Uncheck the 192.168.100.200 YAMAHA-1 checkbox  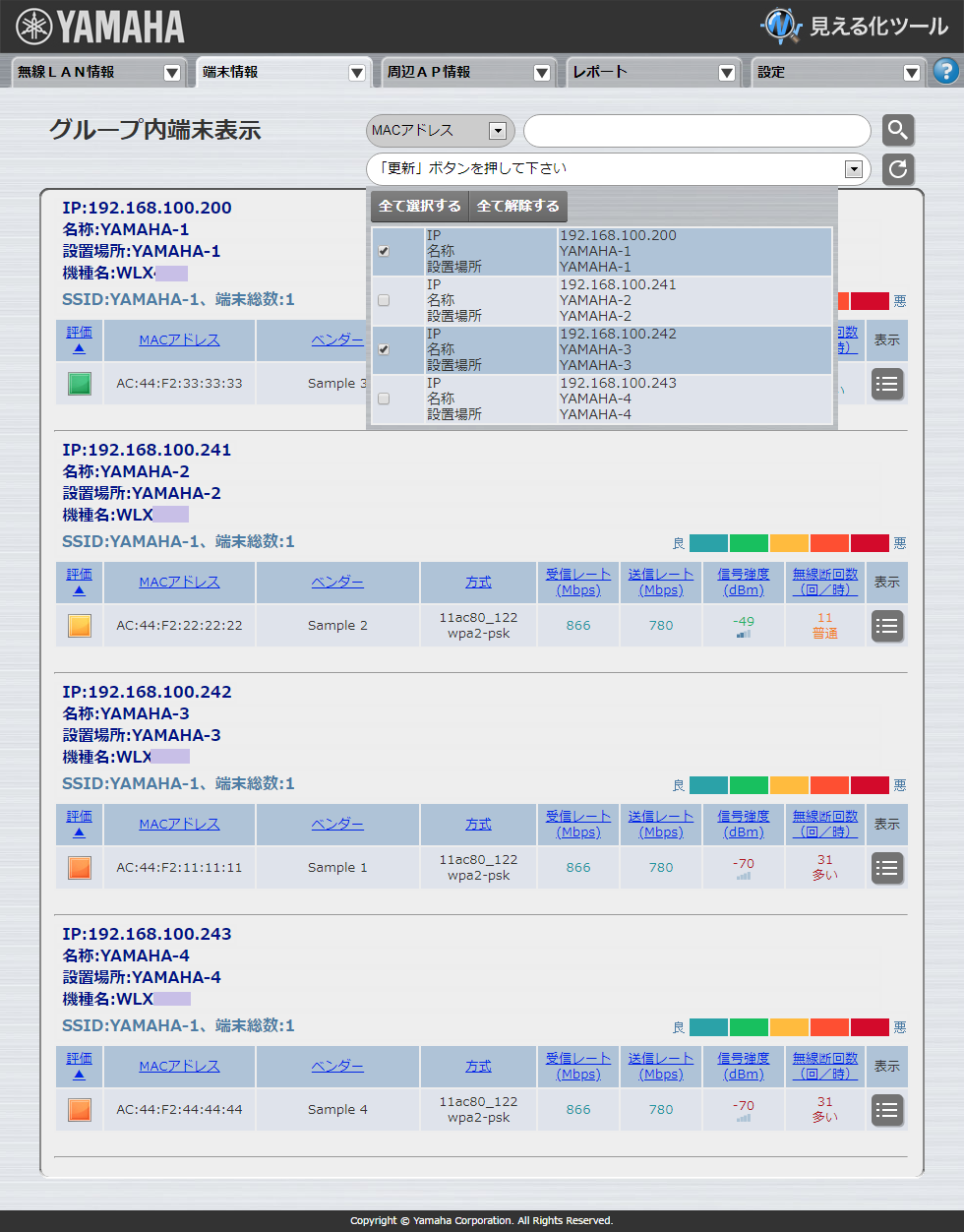pyautogui.click(x=383, y=251)
